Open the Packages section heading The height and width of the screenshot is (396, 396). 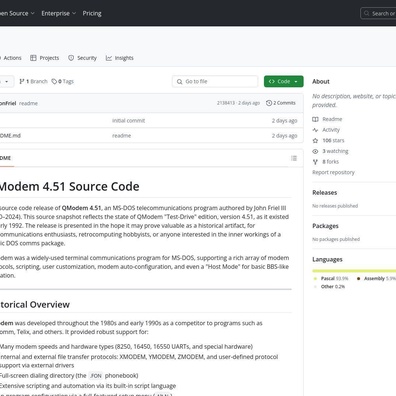(325, 226)
